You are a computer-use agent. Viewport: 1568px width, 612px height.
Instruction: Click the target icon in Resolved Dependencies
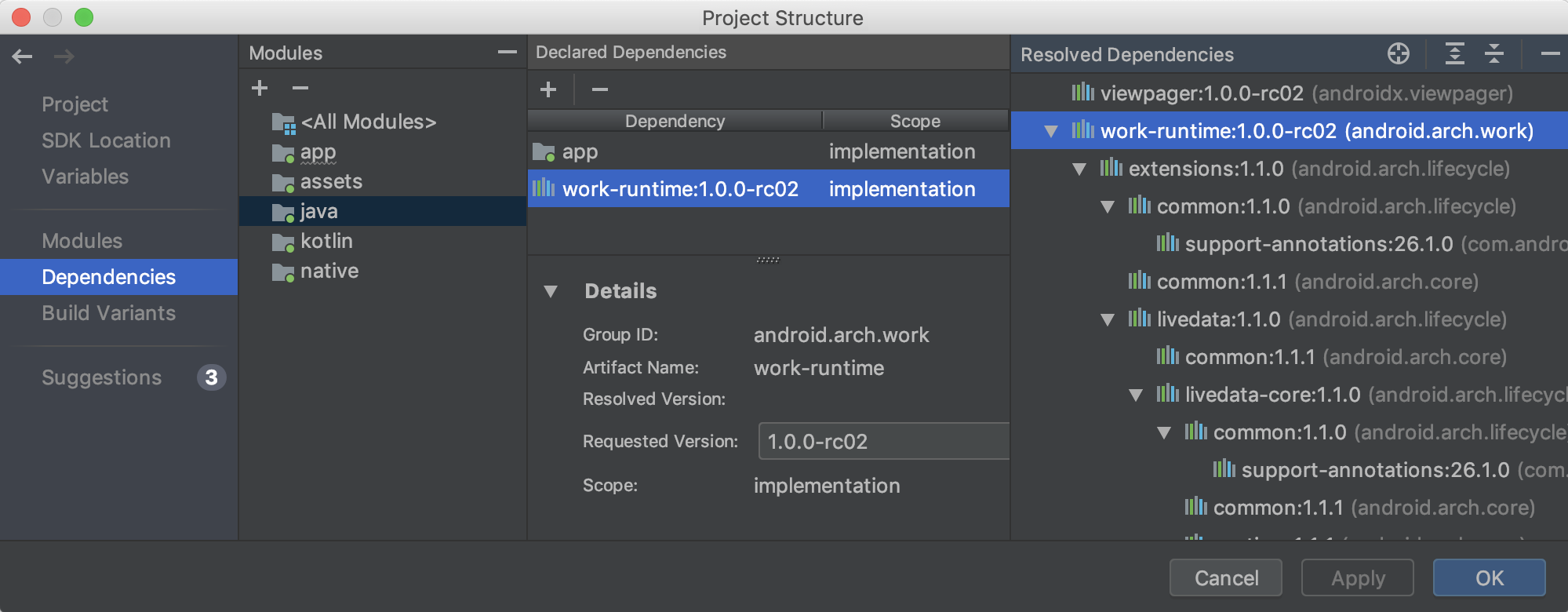pyautogui.click(x=1398, y=53)
